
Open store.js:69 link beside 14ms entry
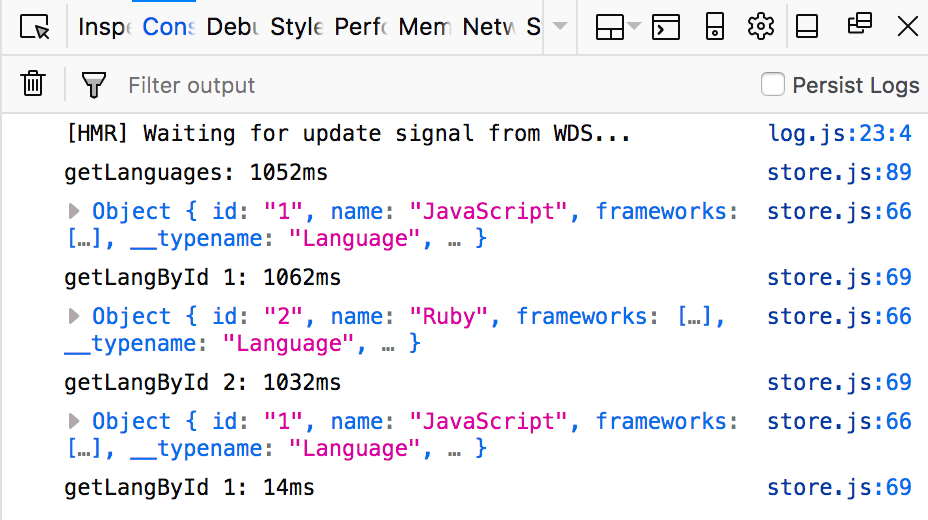(839, 487)
